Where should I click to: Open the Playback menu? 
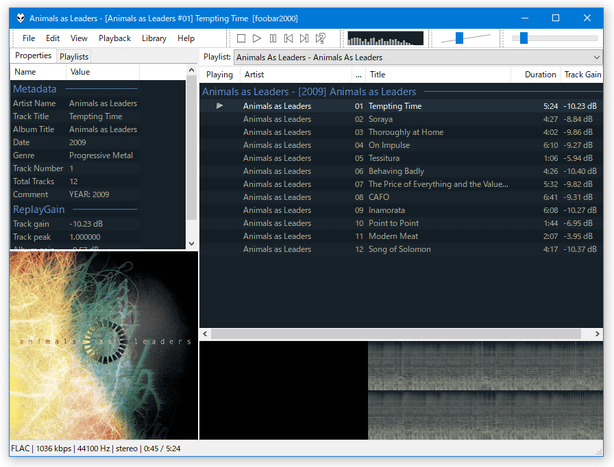114,38
